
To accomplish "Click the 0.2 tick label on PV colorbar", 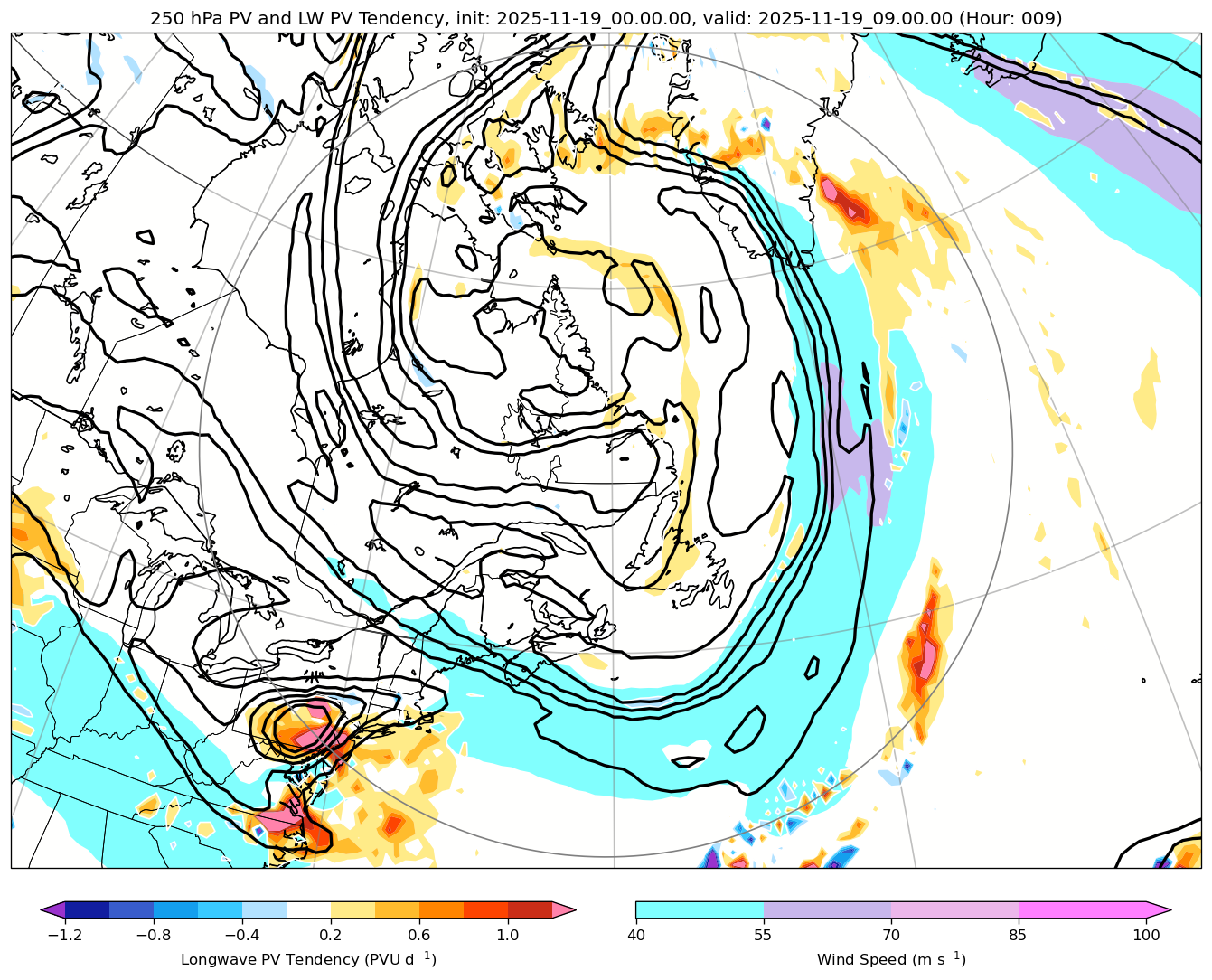I will (331, 935).
